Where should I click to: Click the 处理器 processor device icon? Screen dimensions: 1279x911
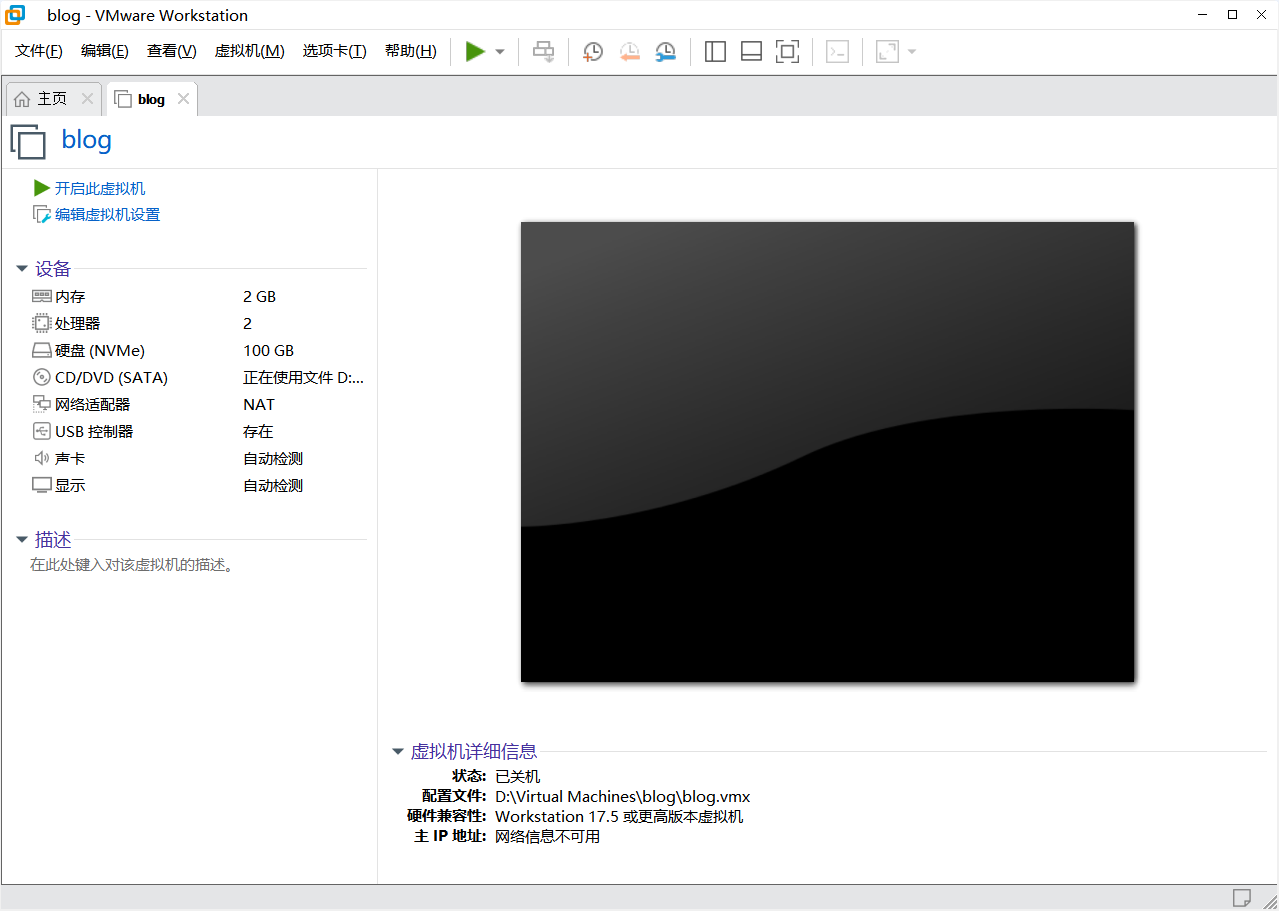pyautogui.click(x=41, y=323)
